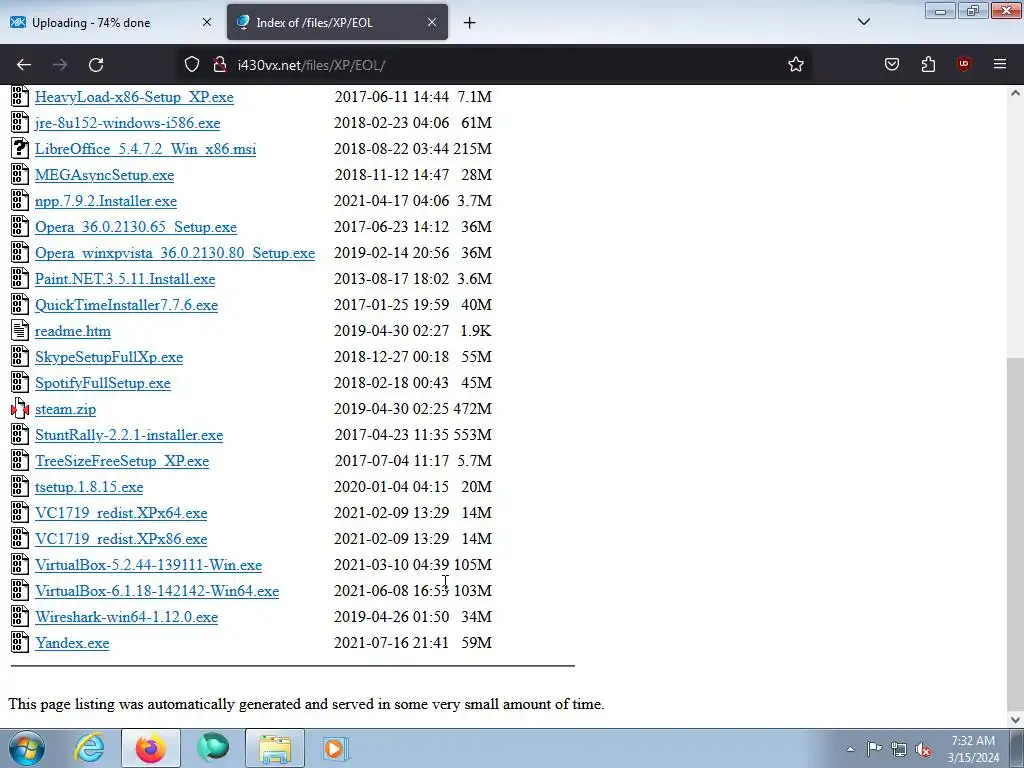Open the Yandex.exe link
Image resolution: width=1024 pixels, height=768 pixels.
click(x=72, y=643)
